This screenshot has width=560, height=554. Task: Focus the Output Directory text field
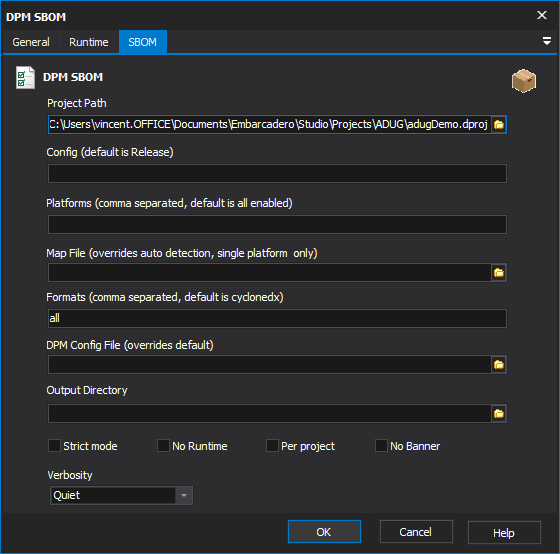coord(270,414)
